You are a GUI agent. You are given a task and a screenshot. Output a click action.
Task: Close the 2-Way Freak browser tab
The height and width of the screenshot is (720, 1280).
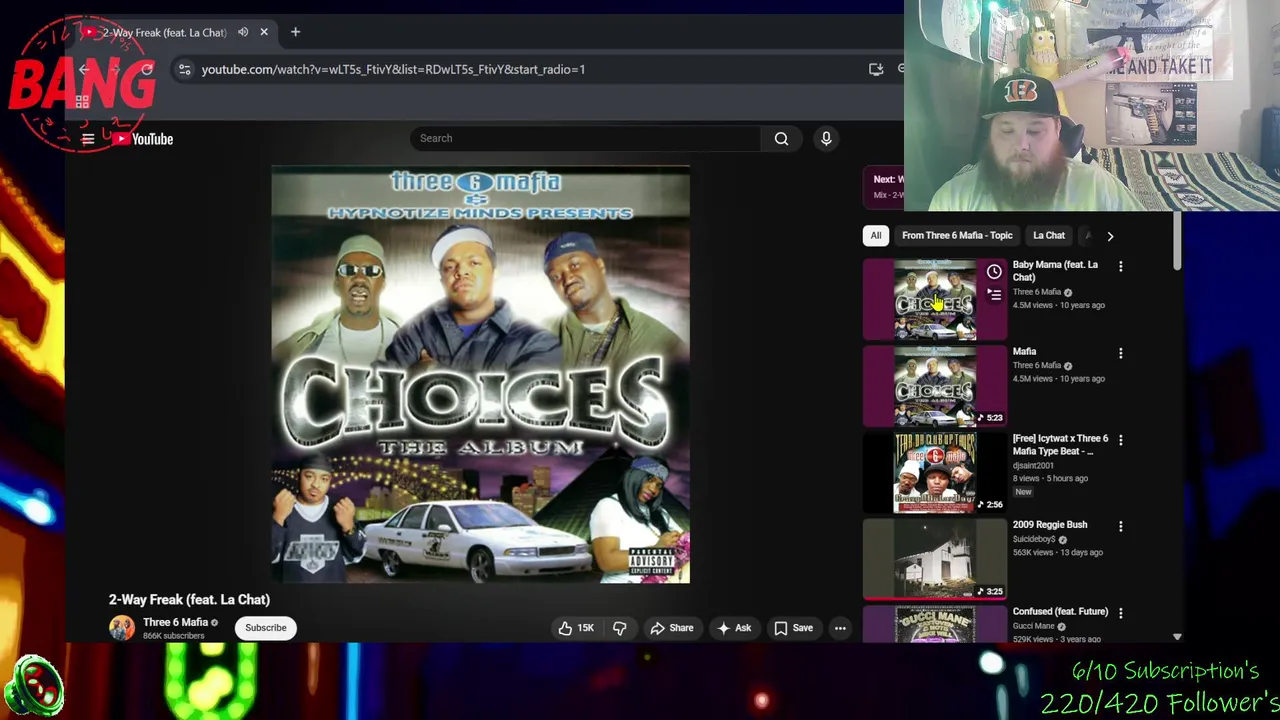click(x=264, y=32)
